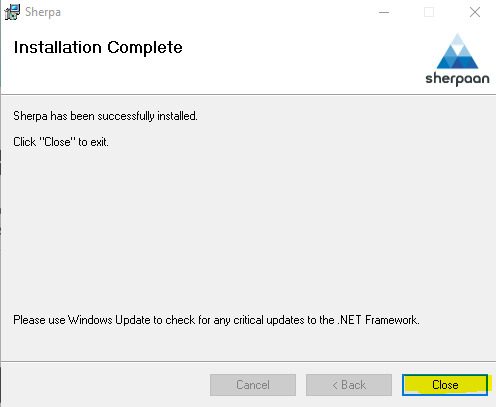This screenshot has width=496, height=407.
Task: Click the 'Click "Close" to exit' instruction line
Action: pos(61,142)
